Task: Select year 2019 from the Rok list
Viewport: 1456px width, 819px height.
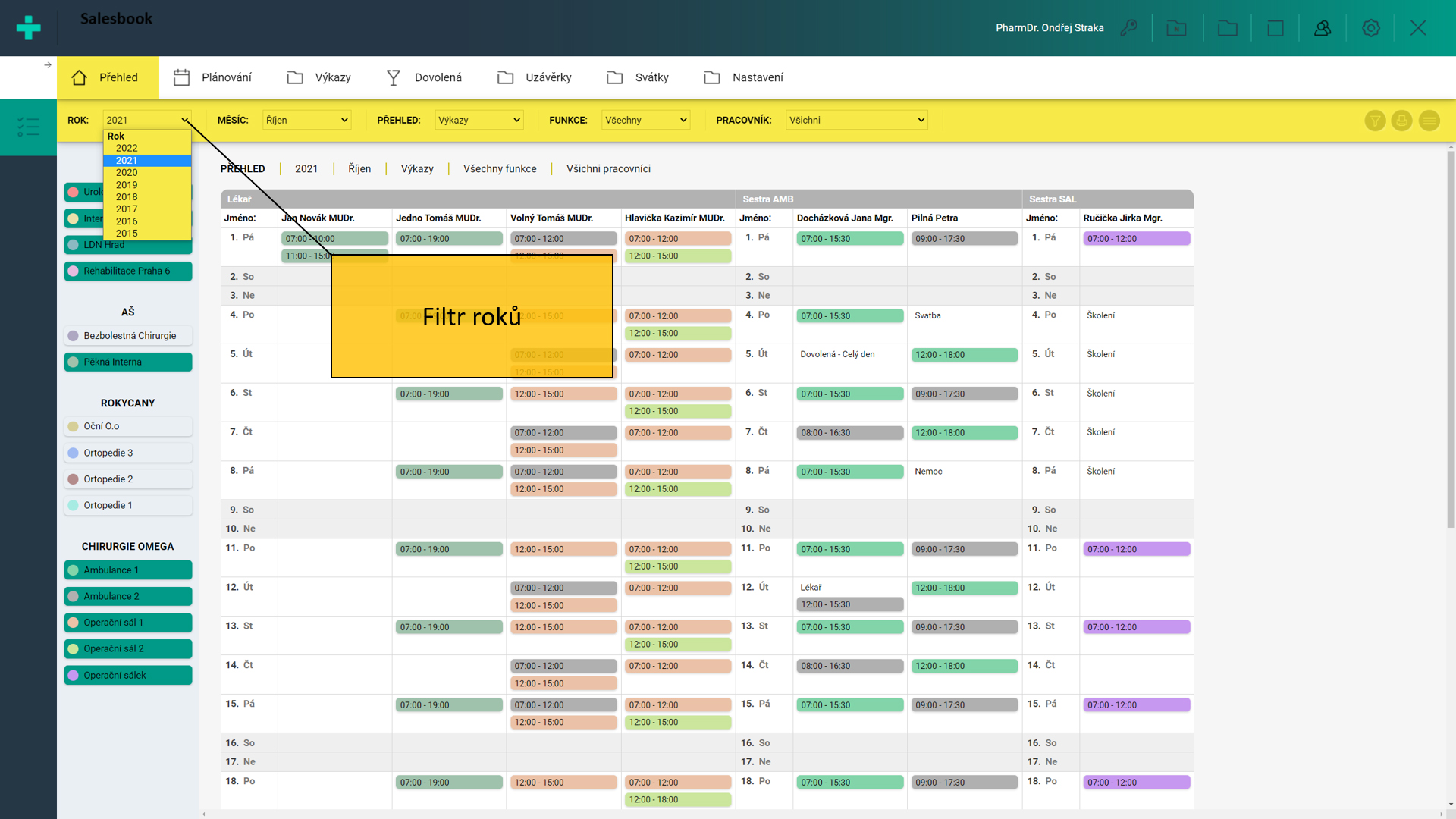Action: pyautogui.click(x=127, y=185)
